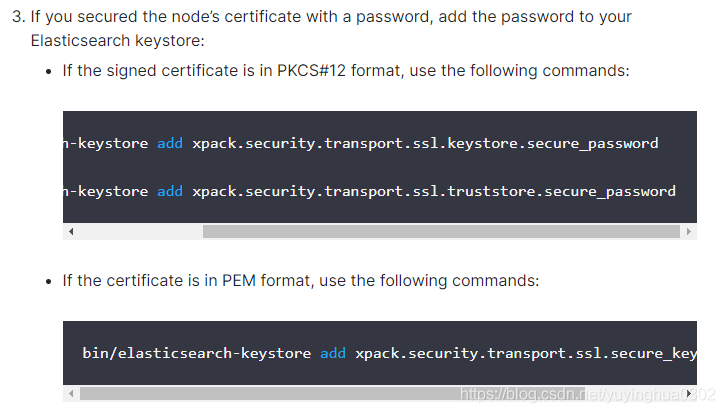
Task: Click the 'PKCS#12' word in first bullet
Action: tap(311, 71)
